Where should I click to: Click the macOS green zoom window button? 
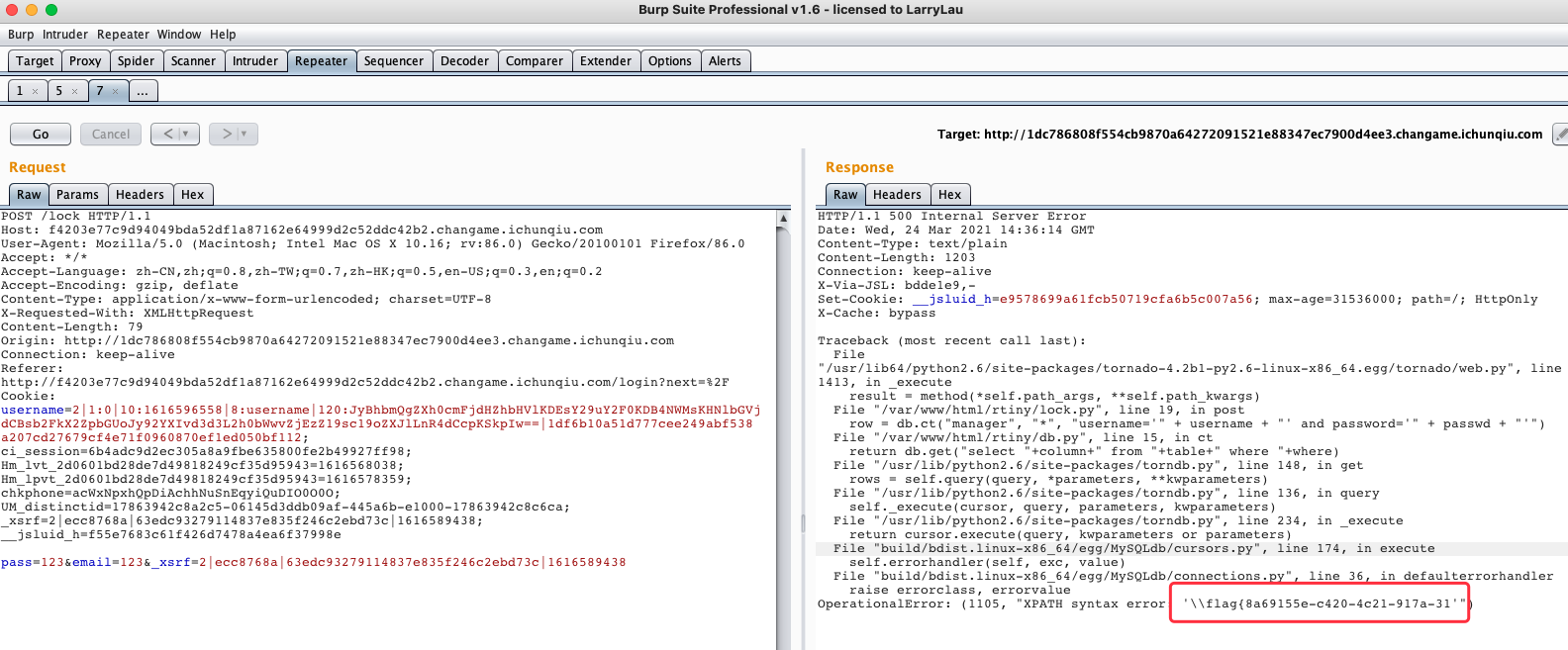[51, 10]
